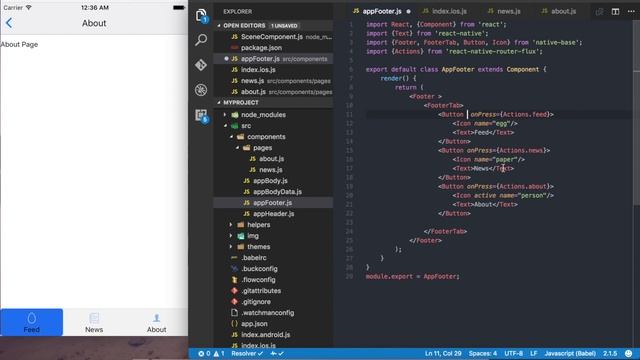
Task: Click the module.export line in editor
Action: click(x=412, y=276)
